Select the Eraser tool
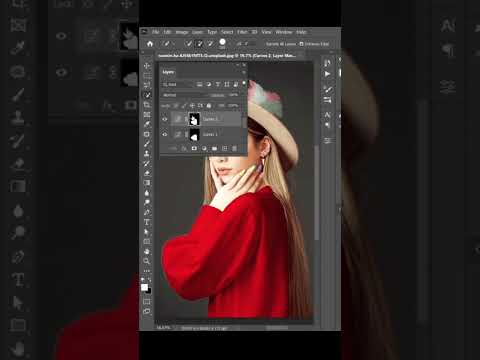 pos(147,173)
